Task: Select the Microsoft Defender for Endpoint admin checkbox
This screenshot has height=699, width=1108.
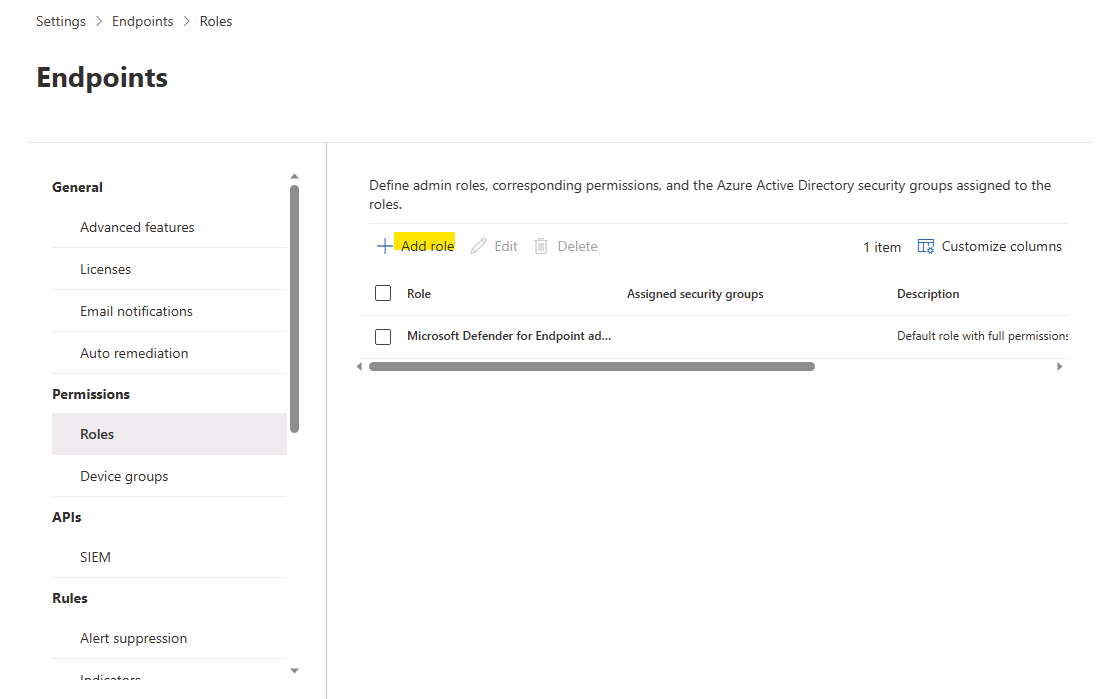Action: click(383, 336)
